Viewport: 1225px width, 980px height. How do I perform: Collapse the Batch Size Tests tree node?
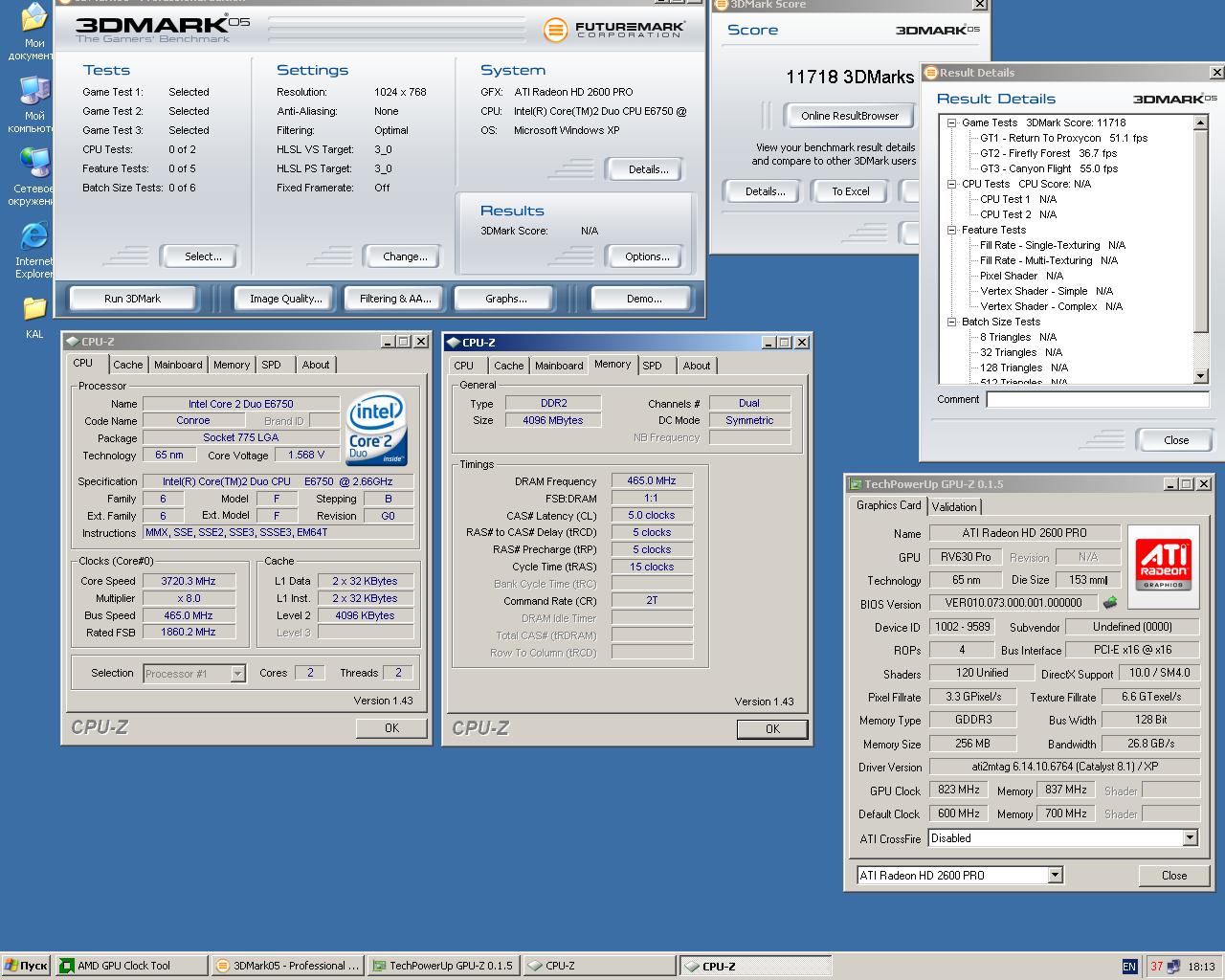click(x=952, y=322)
